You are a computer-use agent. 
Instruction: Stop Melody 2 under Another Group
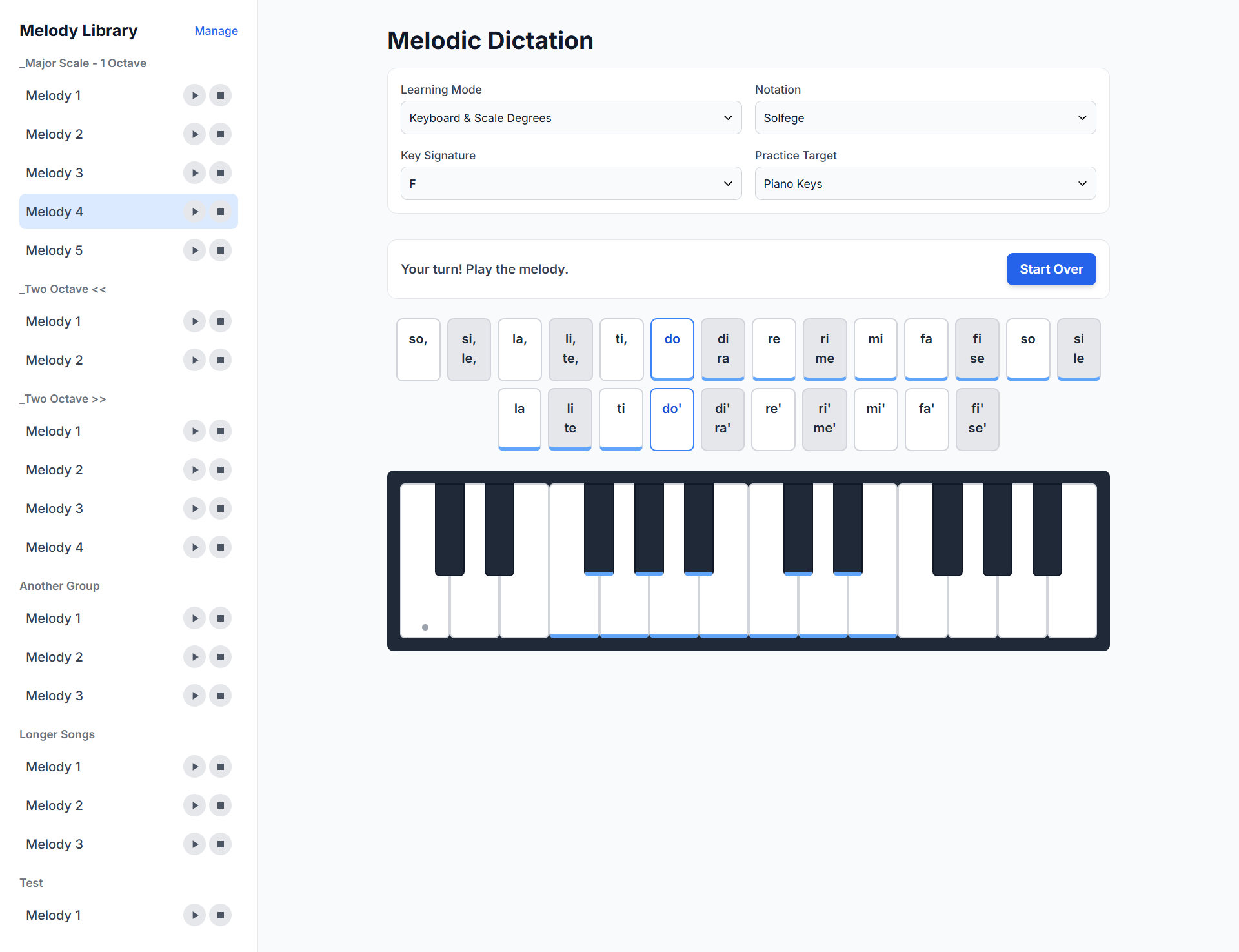click(220, 656)
